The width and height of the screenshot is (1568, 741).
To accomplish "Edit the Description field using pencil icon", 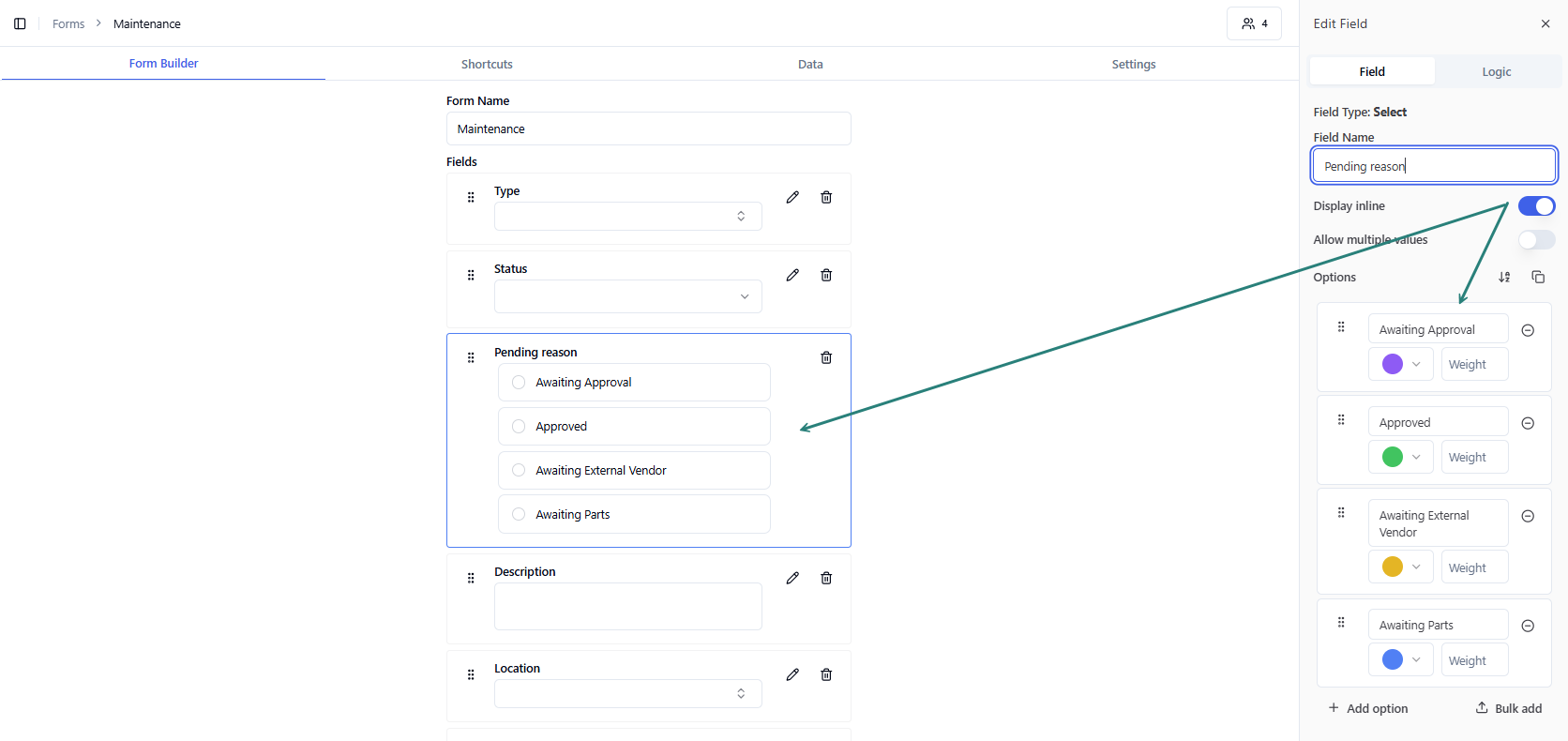I will click(x=792, y=578).
